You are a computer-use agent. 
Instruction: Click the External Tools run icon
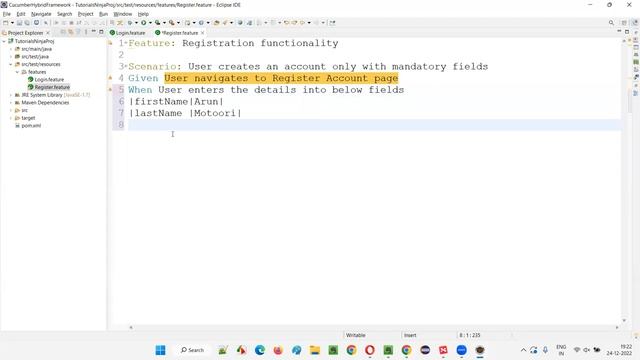click(x=172, y=23)
